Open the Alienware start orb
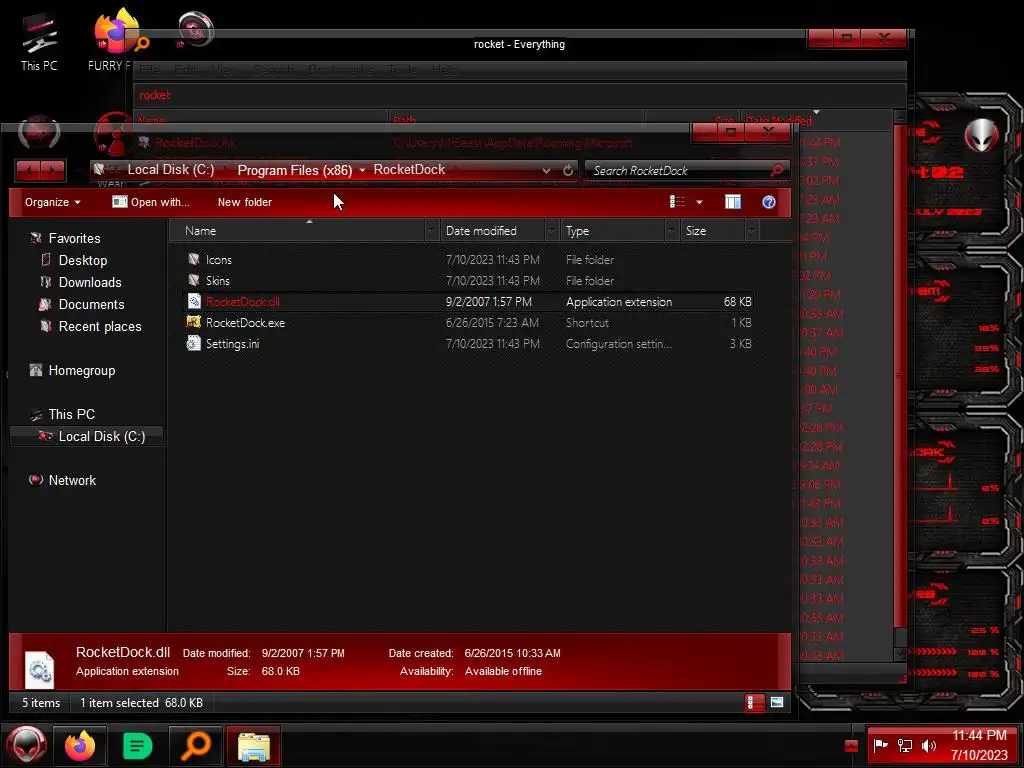The image size is (1024, 768). [26, 745]
